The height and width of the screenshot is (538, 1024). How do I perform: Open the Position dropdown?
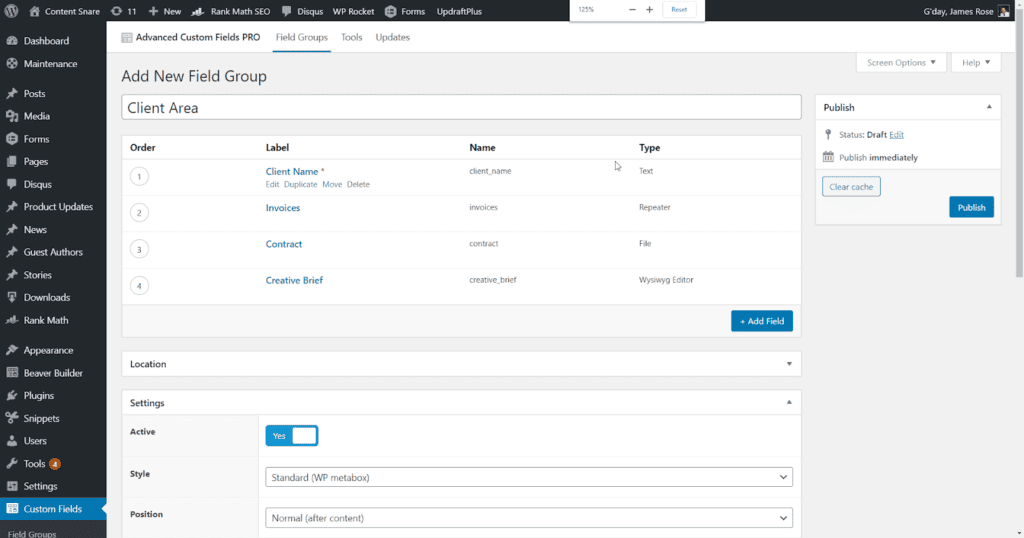[x=529, y=518]
